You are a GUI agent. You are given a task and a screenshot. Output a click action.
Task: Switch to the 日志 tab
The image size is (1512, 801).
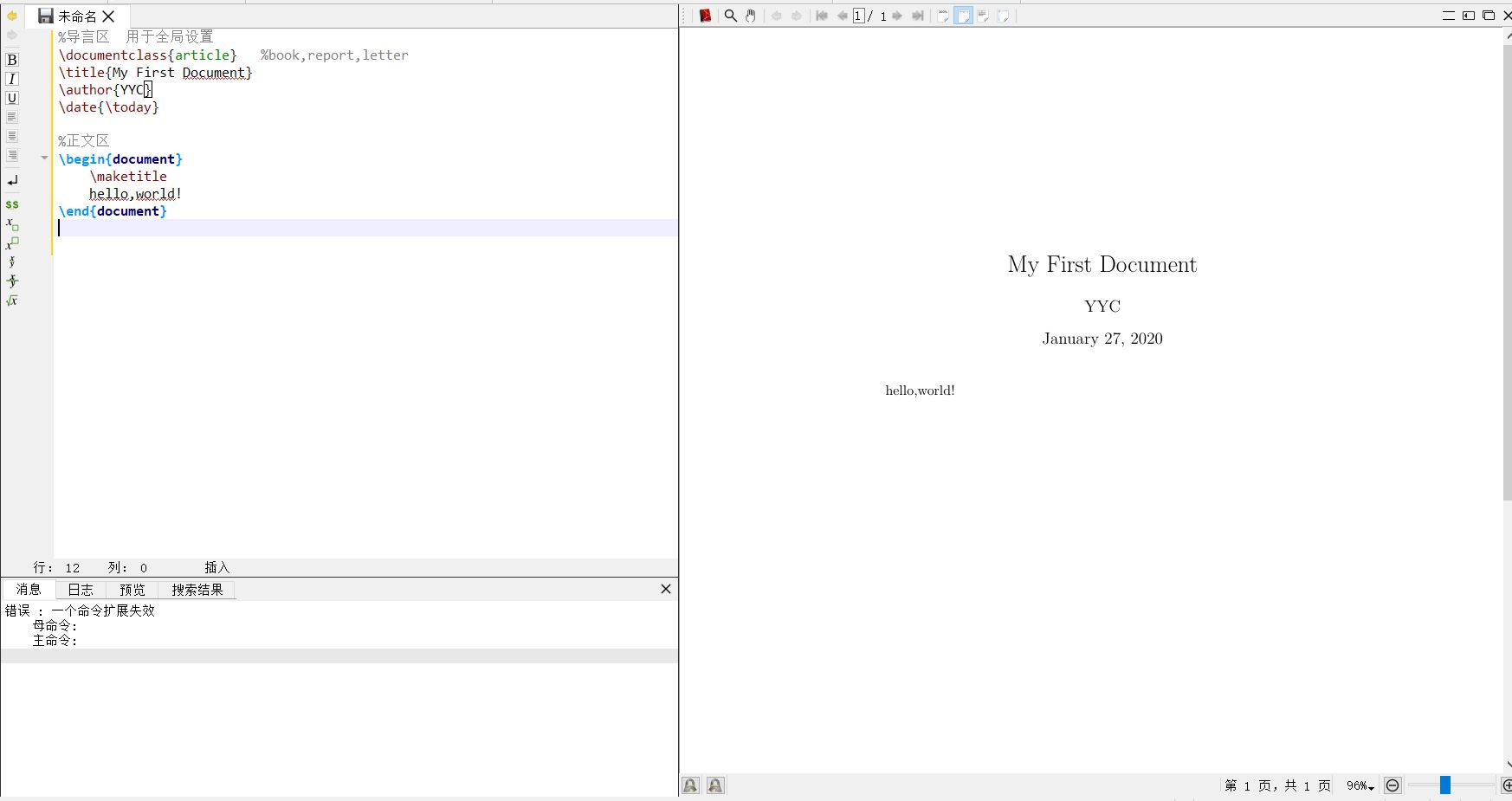click(x=81, y=590)
